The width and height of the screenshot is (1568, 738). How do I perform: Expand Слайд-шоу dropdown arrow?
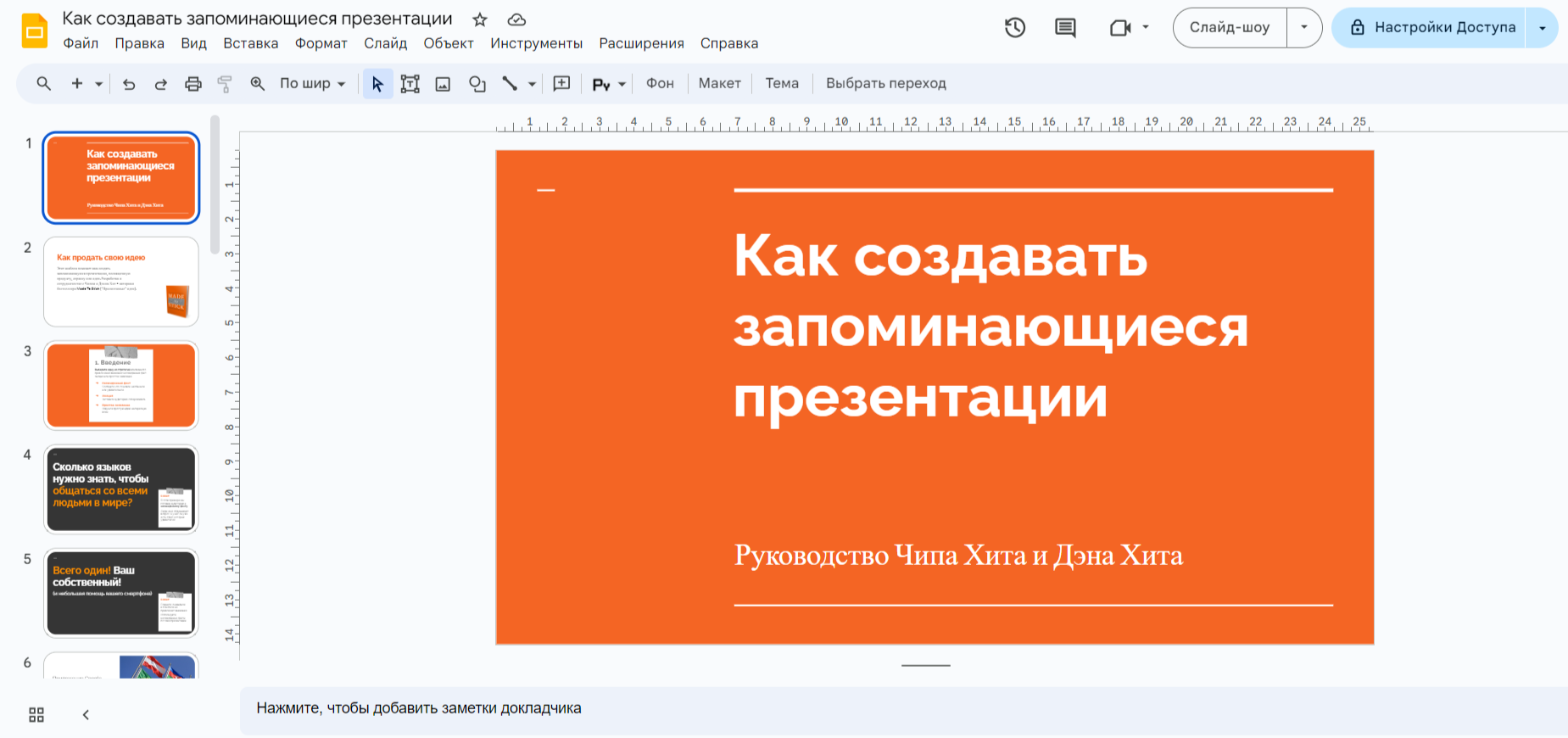1304,28
